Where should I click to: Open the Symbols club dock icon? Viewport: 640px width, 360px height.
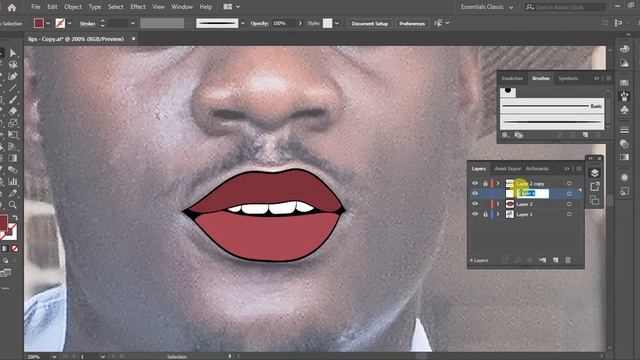[624, 109]
